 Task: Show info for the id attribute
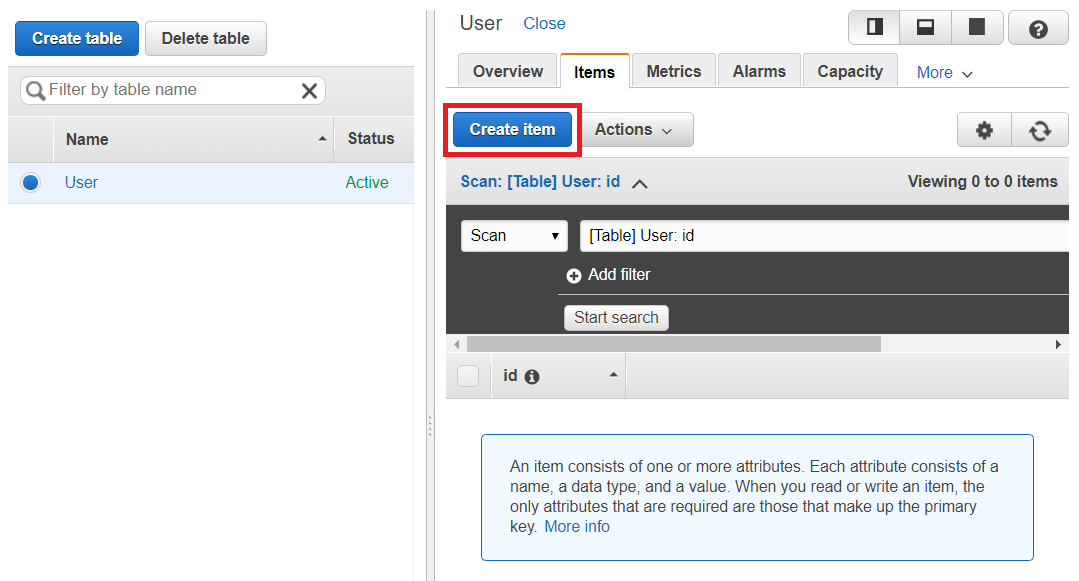coord(532,377)
